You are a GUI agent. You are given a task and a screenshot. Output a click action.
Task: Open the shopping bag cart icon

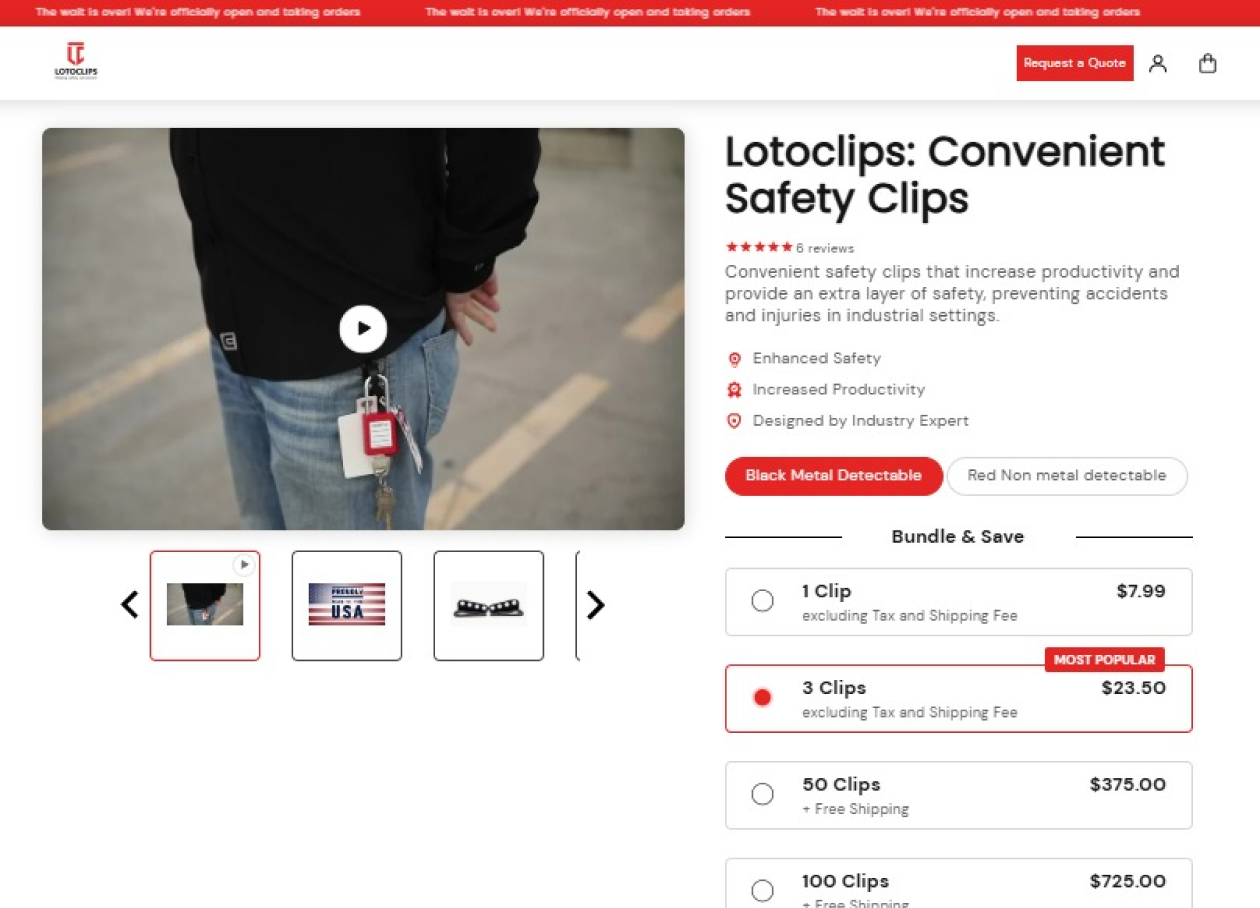(1208, 63)
